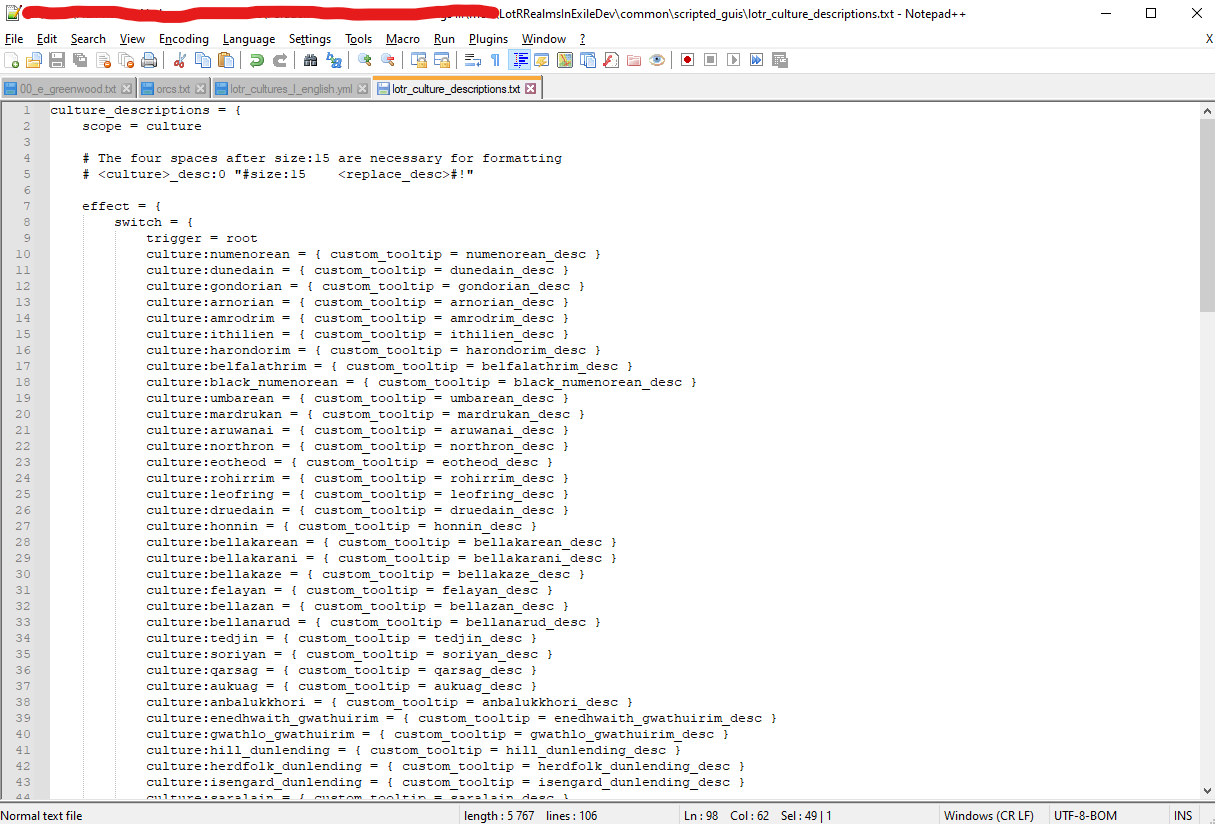Open the Edit menu

point(47,39)
